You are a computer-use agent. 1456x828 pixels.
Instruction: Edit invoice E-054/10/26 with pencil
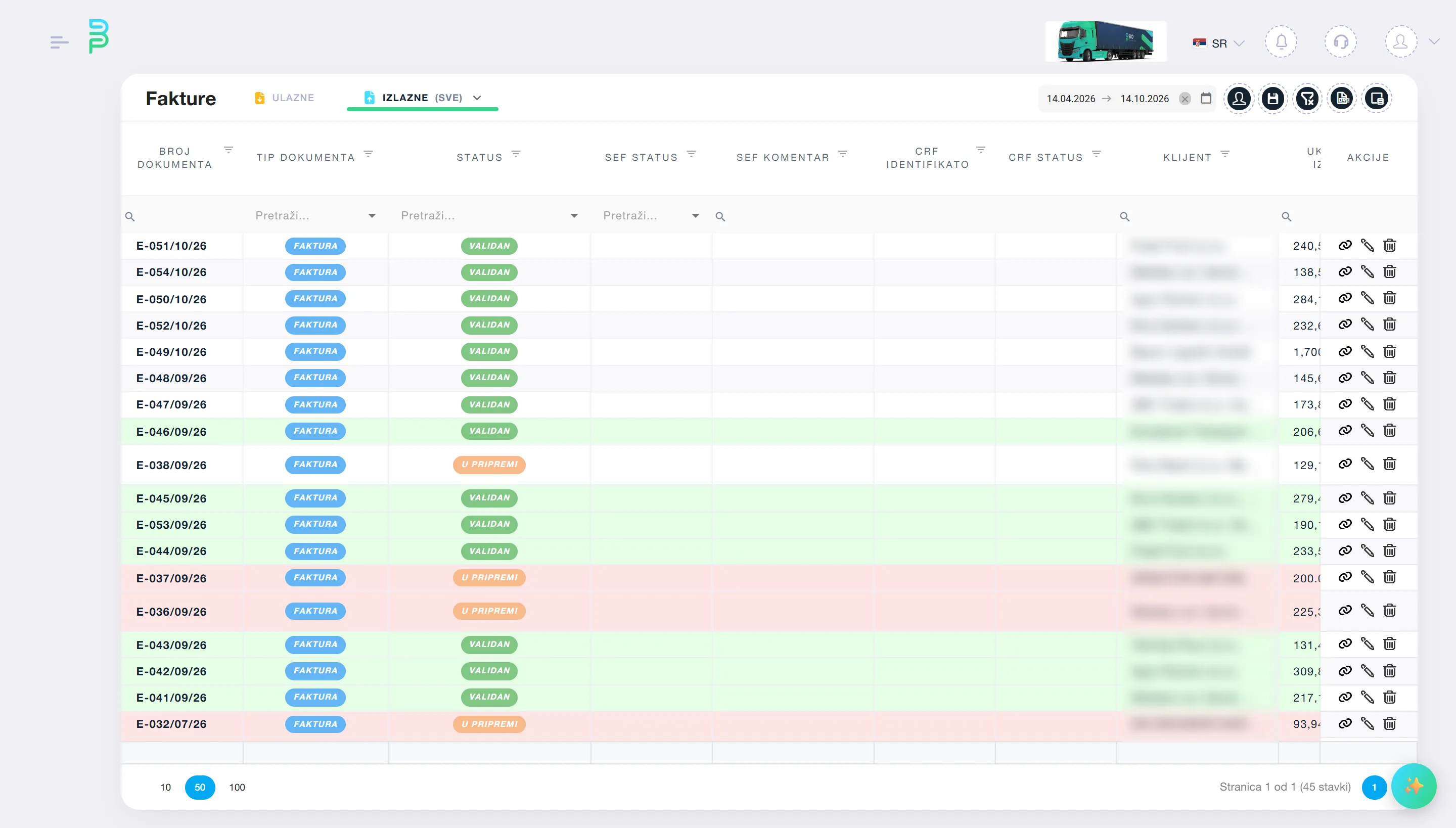pyautogui.click(x=1367, y=272)
